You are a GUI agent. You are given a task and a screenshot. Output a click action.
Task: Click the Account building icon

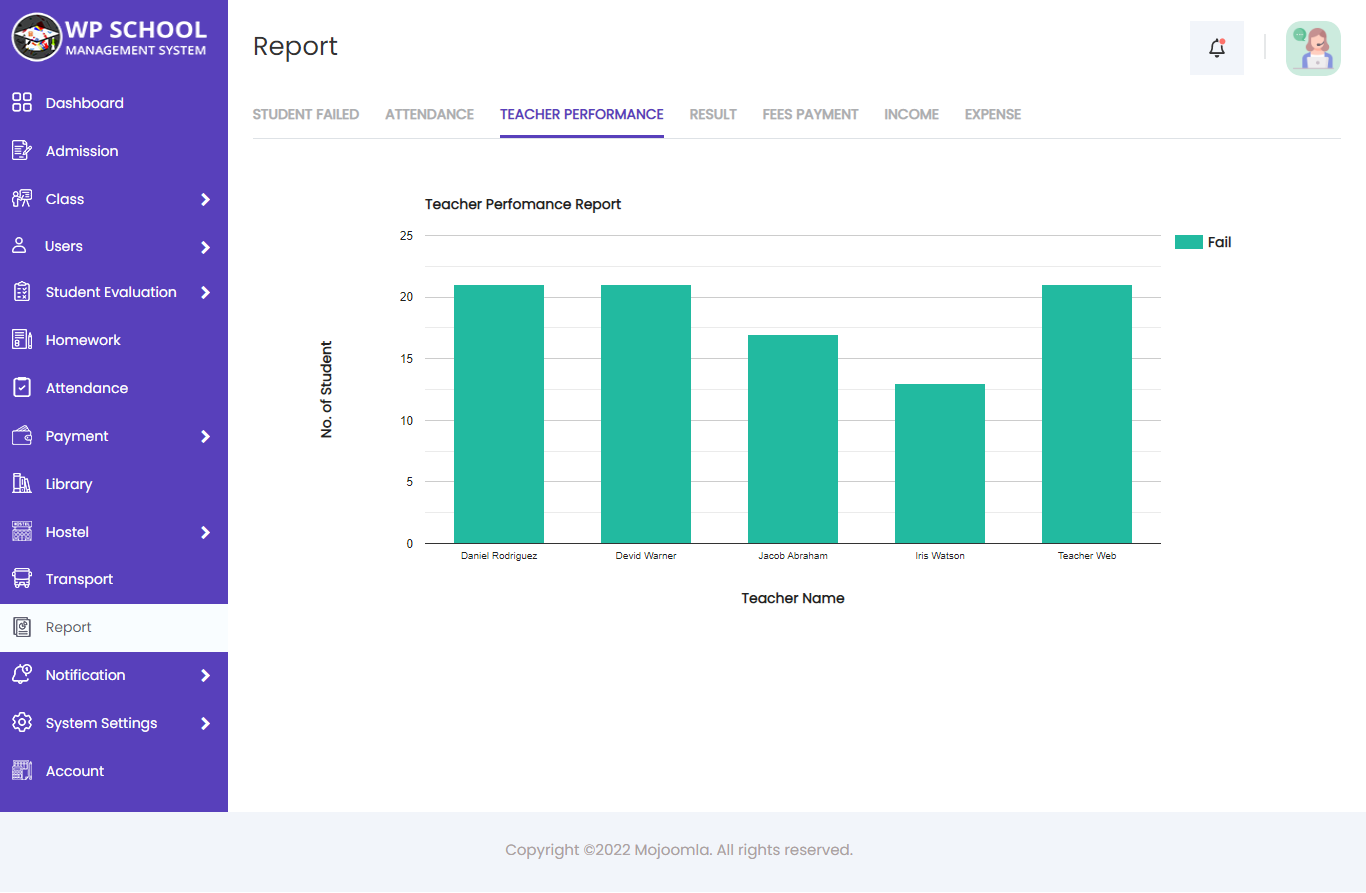22,771
